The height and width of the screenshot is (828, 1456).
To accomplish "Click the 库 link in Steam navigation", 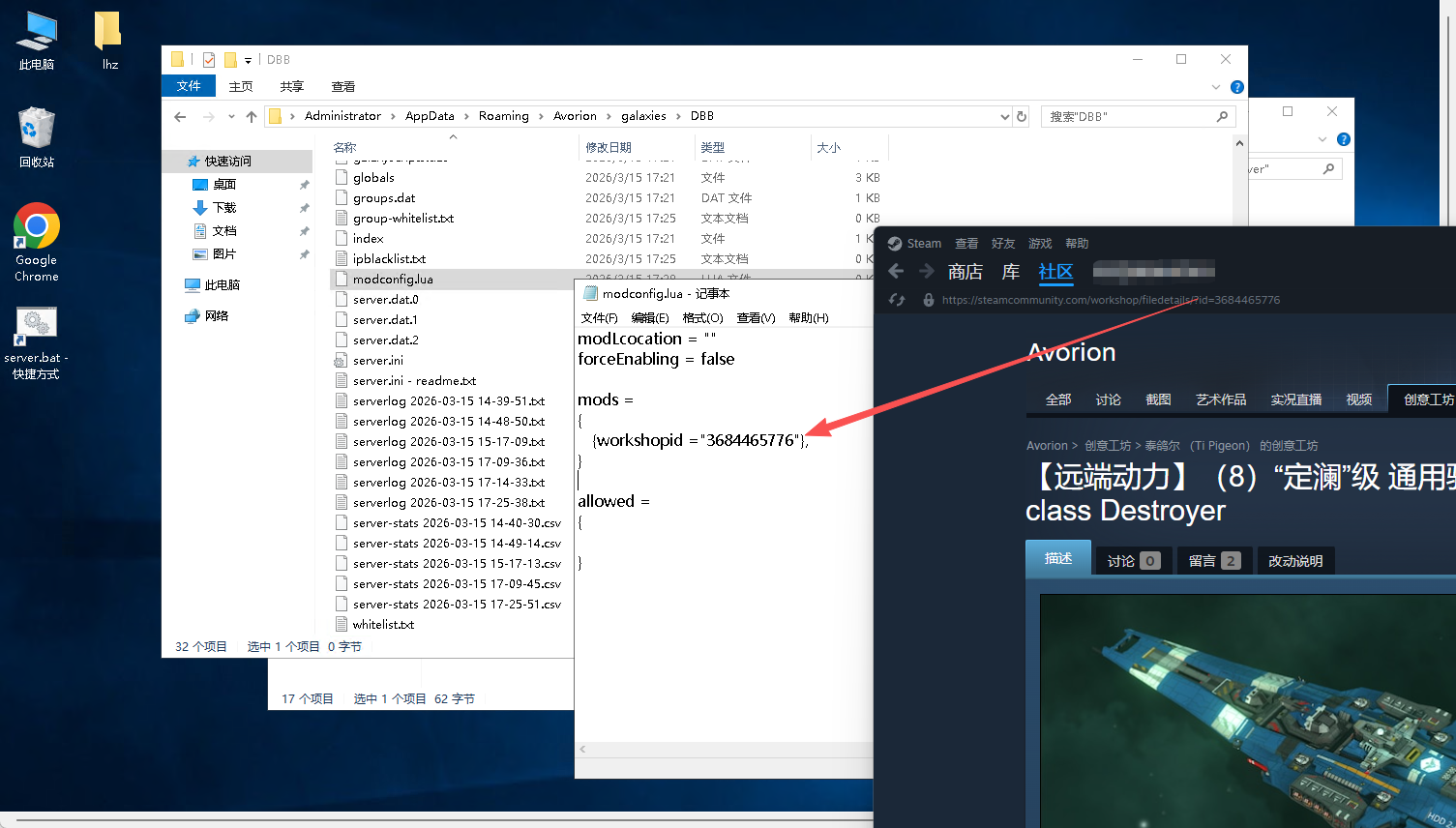I will [1010, 272].
